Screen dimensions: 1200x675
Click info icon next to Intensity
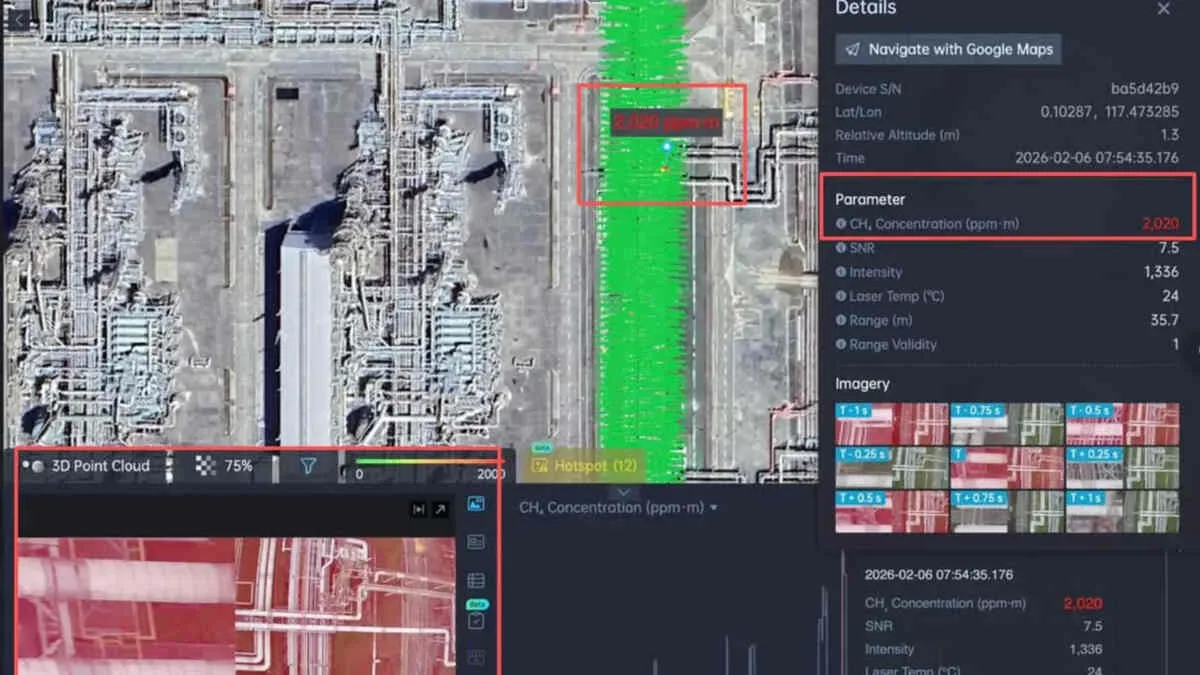841,272
